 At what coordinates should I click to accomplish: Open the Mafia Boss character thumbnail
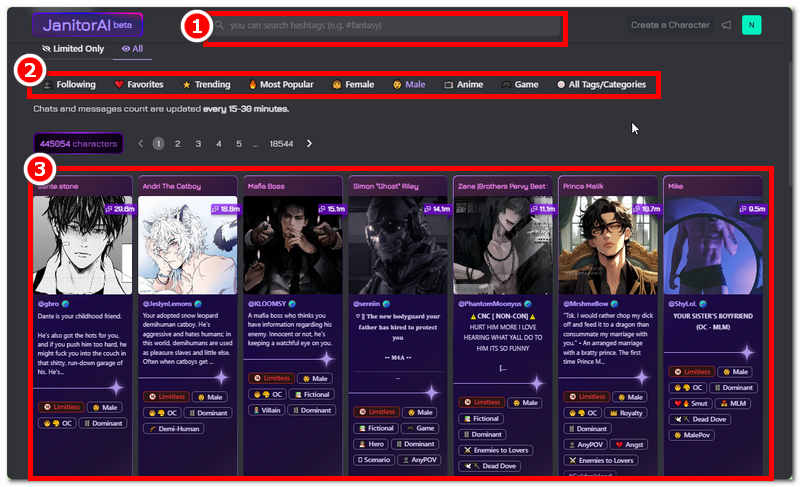click(x=291, y=244)
